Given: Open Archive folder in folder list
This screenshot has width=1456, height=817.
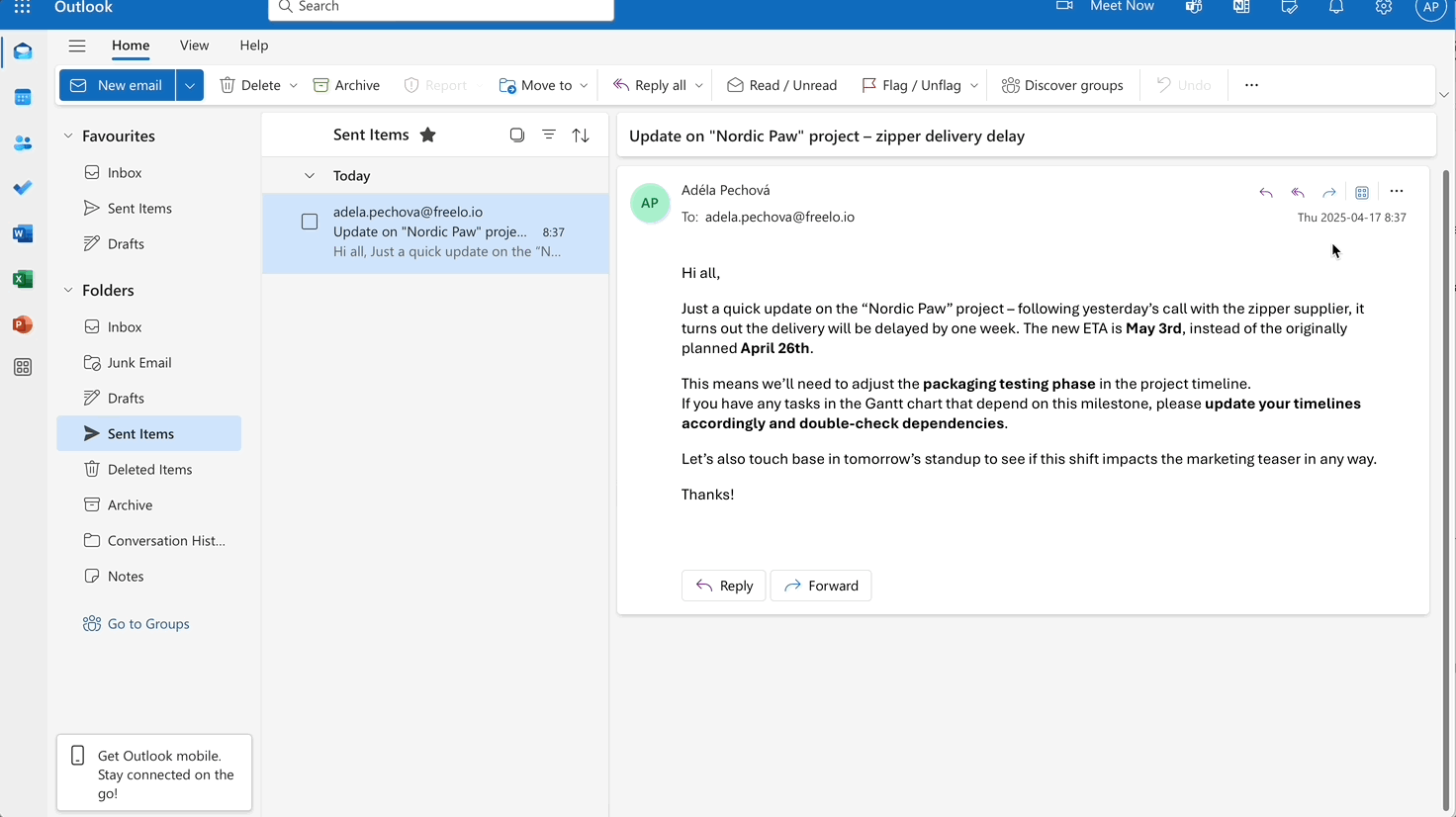Looking at the screenshot, I should 148,504.
